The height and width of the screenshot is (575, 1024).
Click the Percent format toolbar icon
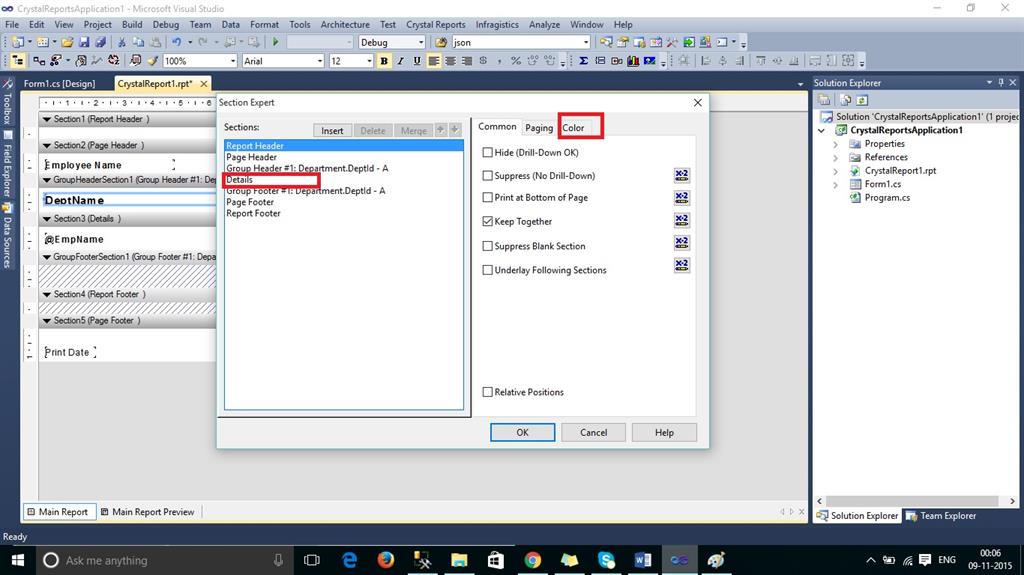(x=516, y=61)
